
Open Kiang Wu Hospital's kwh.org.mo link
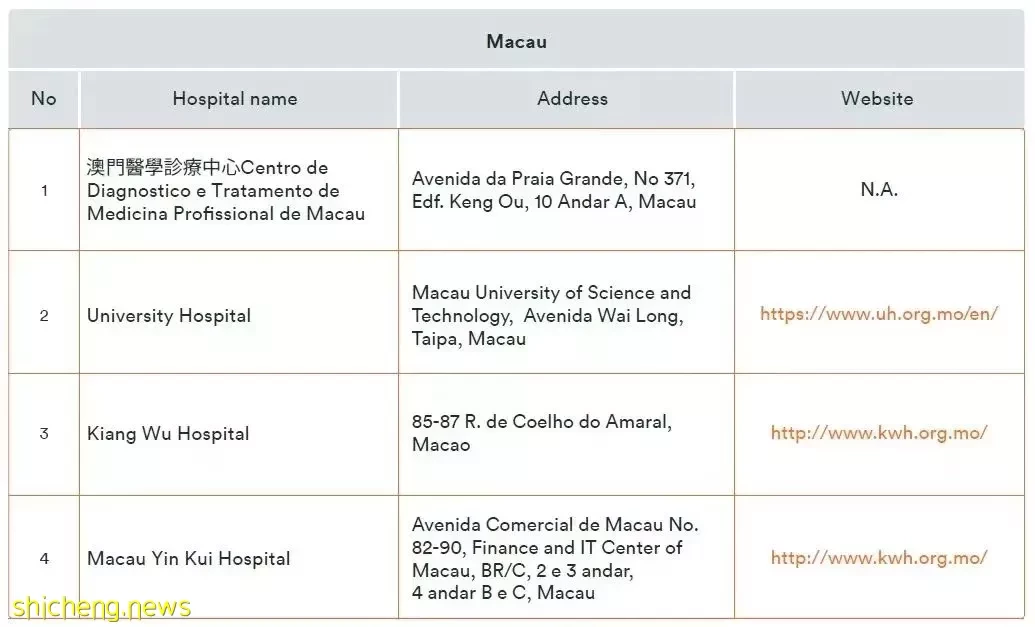coord(879,433)
